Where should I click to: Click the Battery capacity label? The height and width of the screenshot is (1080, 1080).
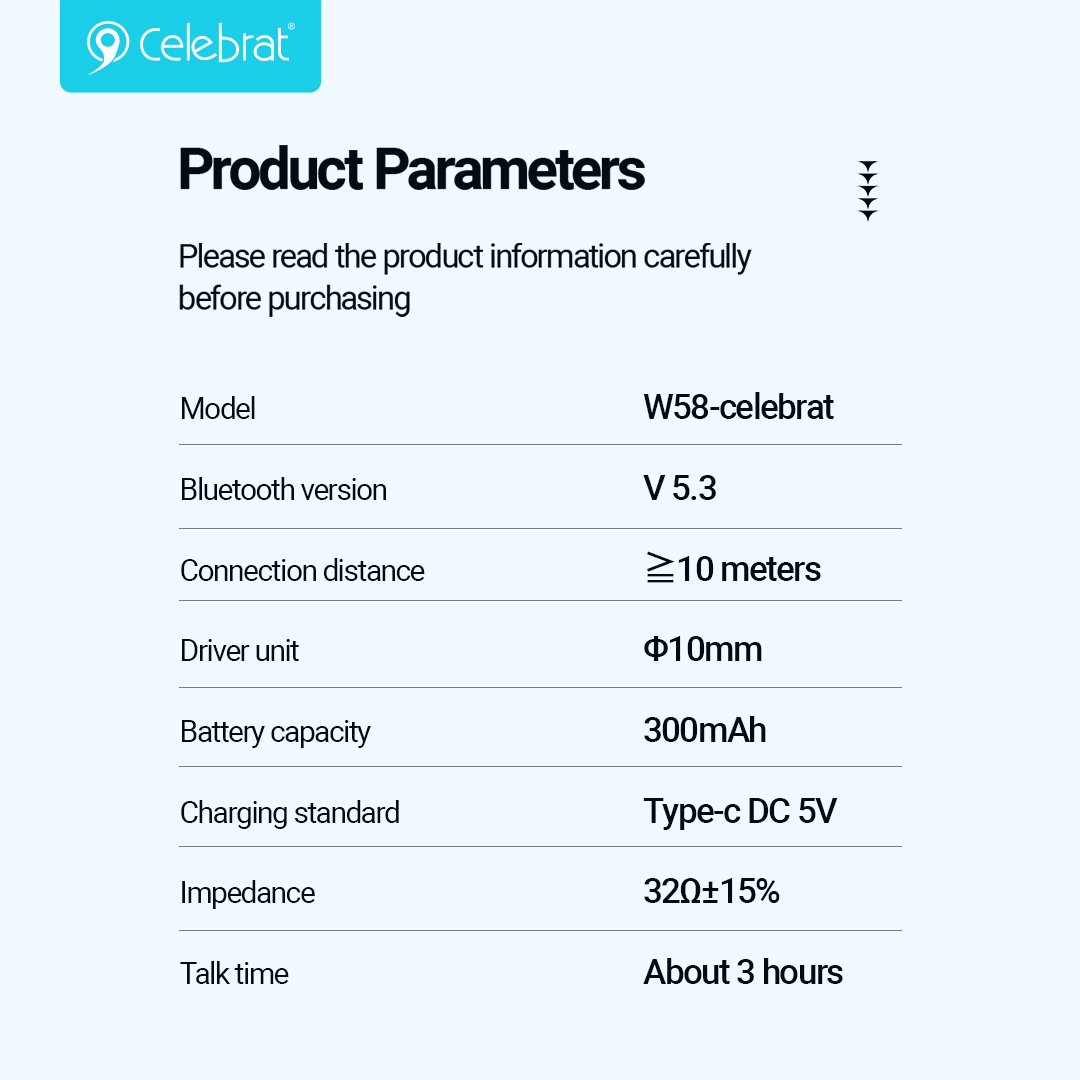[275, 732]
